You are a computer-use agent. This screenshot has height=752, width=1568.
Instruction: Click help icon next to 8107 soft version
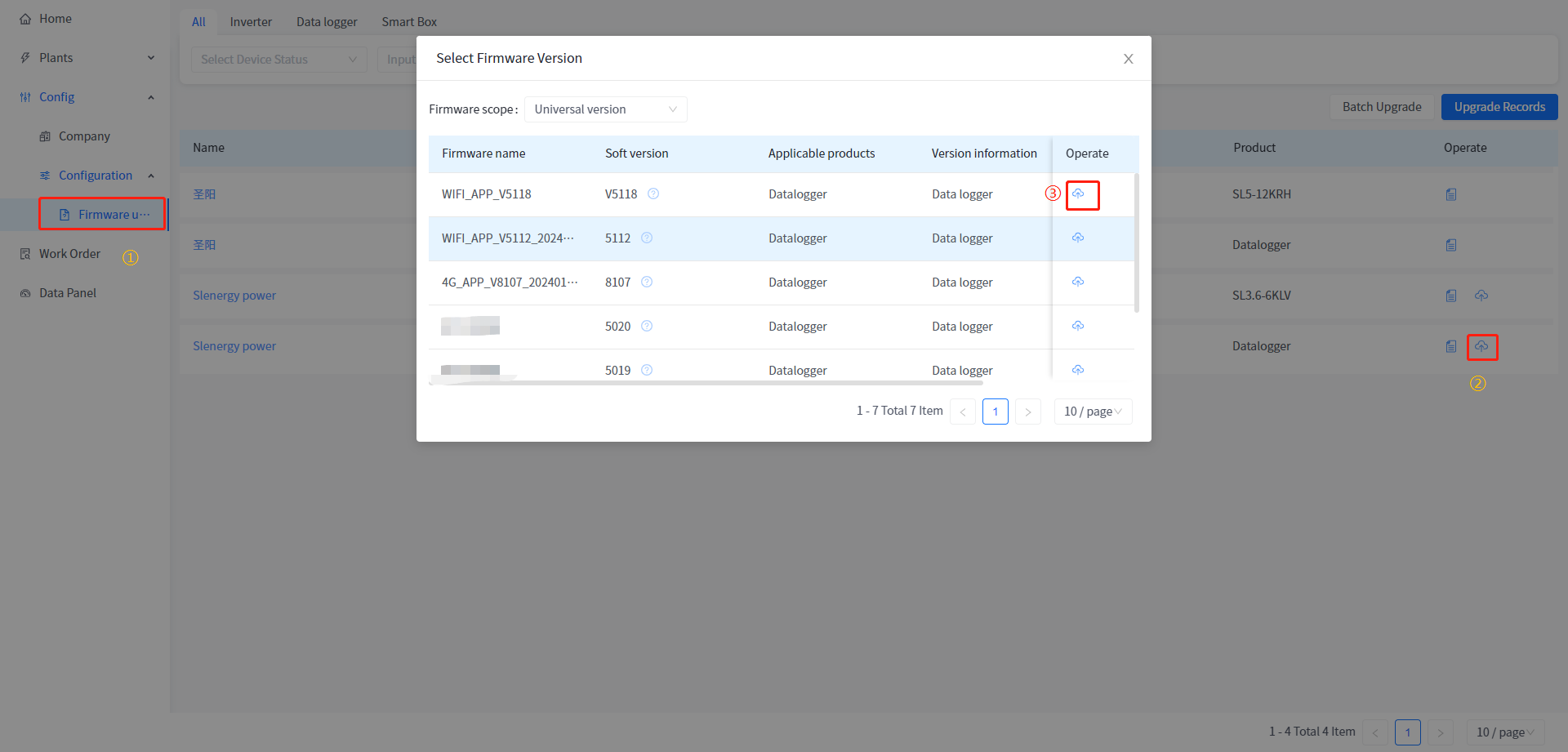coord(647,283)
